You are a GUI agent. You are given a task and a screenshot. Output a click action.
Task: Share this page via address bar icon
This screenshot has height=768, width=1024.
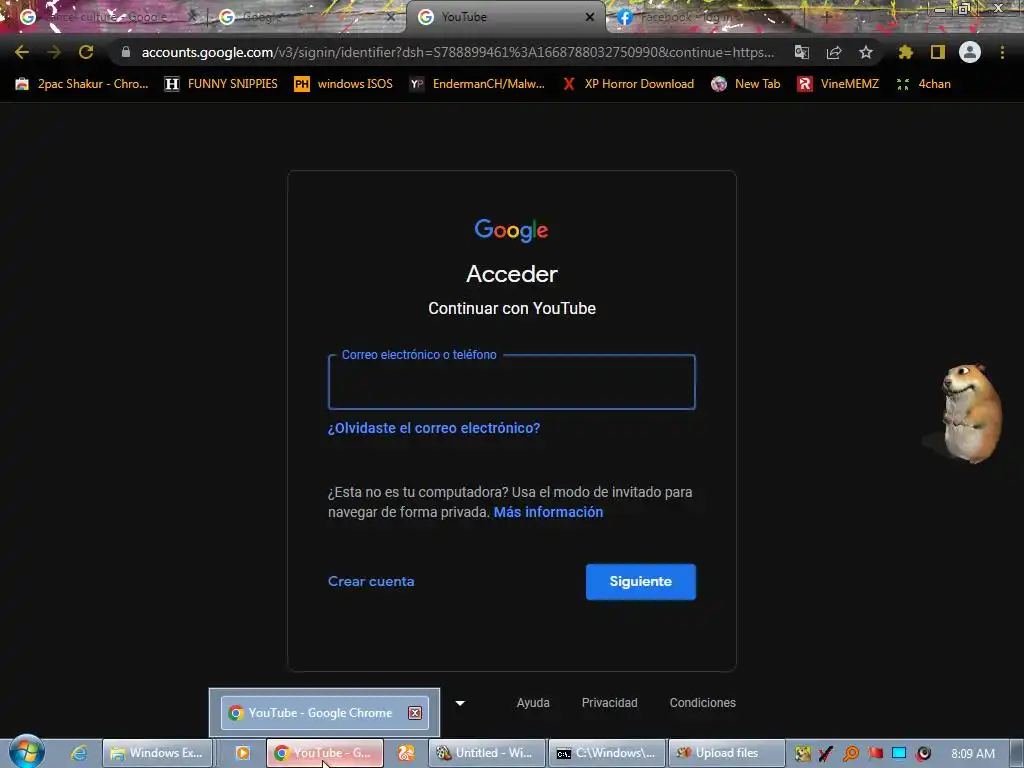[x=834, y=52]
